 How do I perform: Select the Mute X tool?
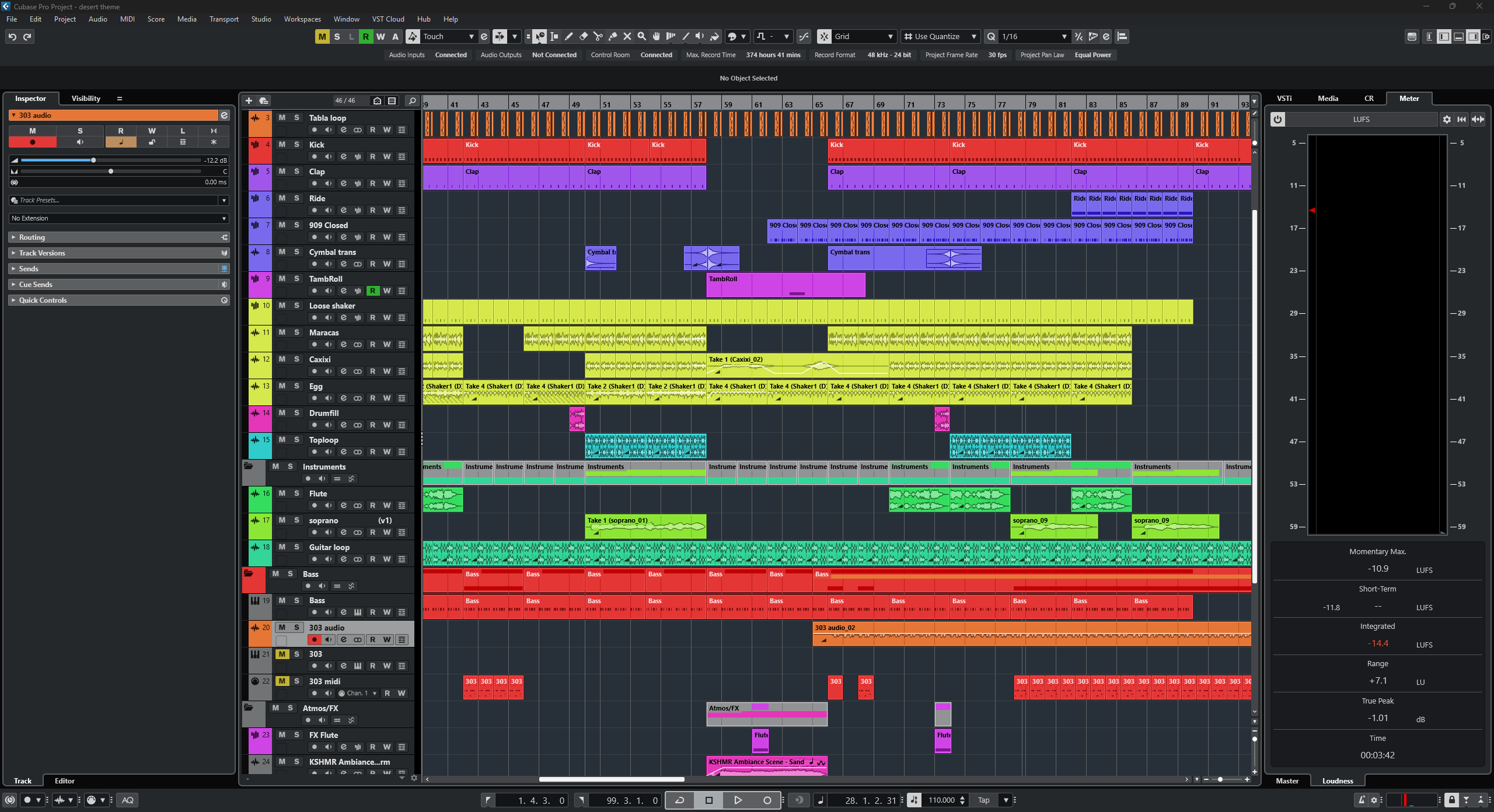click(x=627, y=36)
